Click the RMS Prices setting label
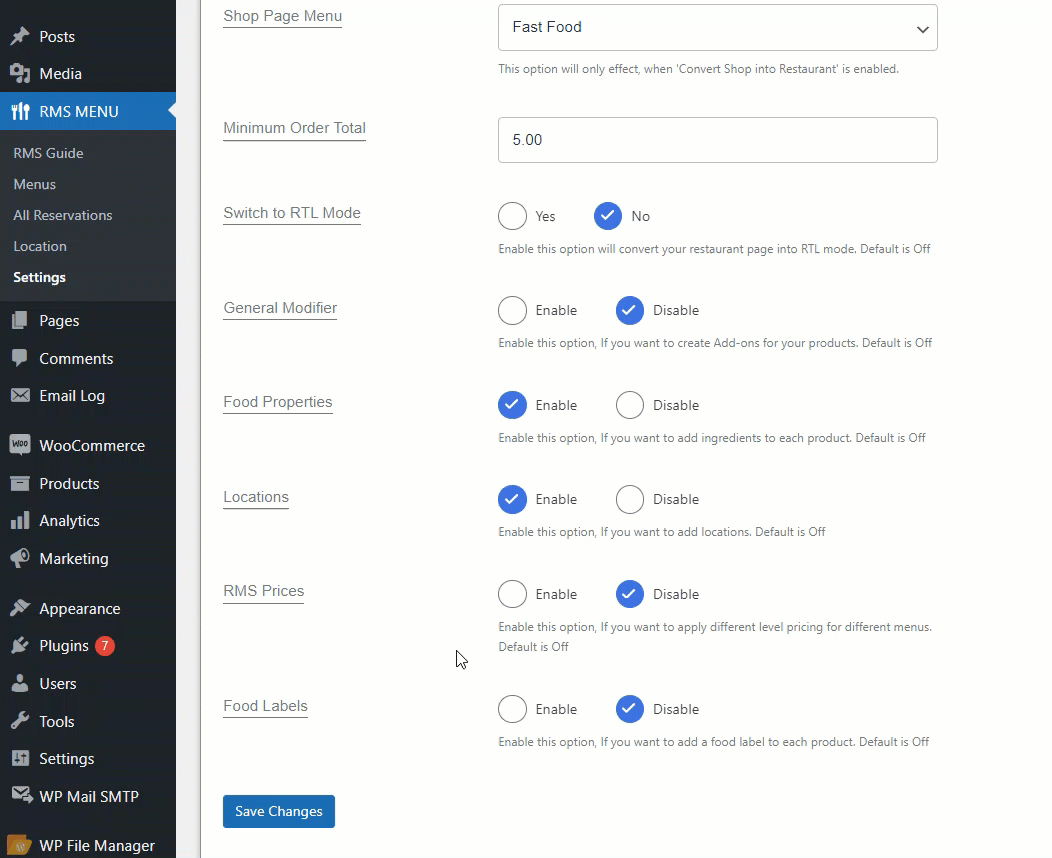This screenshot has width=1052, height=858. click(x=264, y=591)
